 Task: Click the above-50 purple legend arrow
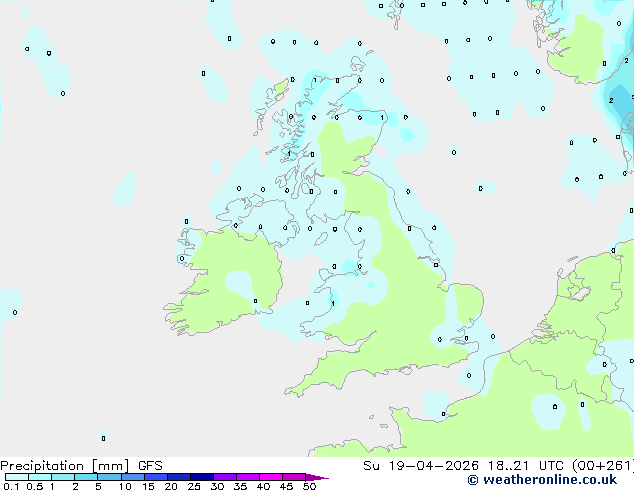pyautogui.click(x=317, y=477)
